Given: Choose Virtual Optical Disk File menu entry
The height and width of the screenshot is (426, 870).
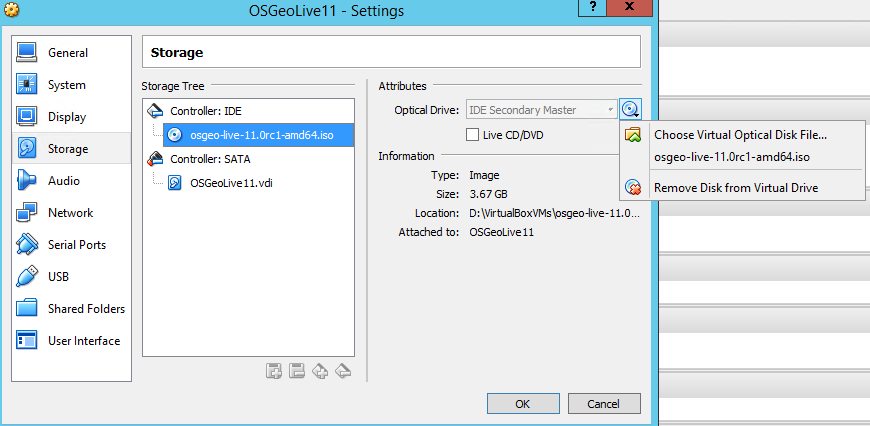Looking at the screenshot, I should pyautogui.click(x=742, y=135).
